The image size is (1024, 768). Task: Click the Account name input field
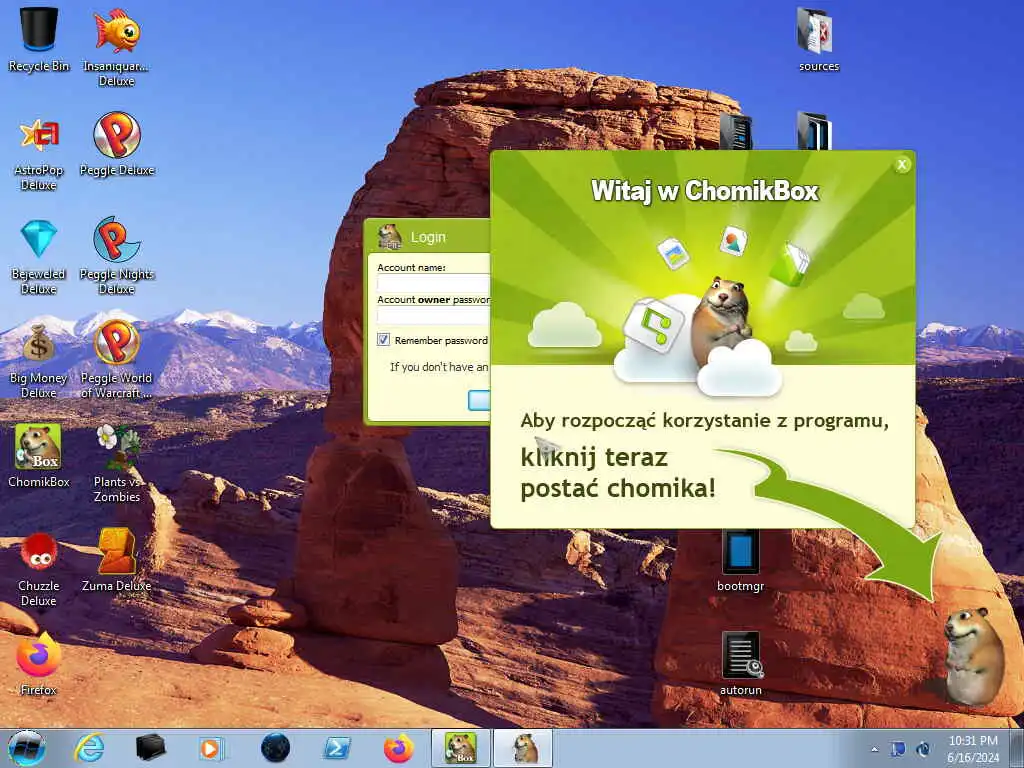click(434, 283)
